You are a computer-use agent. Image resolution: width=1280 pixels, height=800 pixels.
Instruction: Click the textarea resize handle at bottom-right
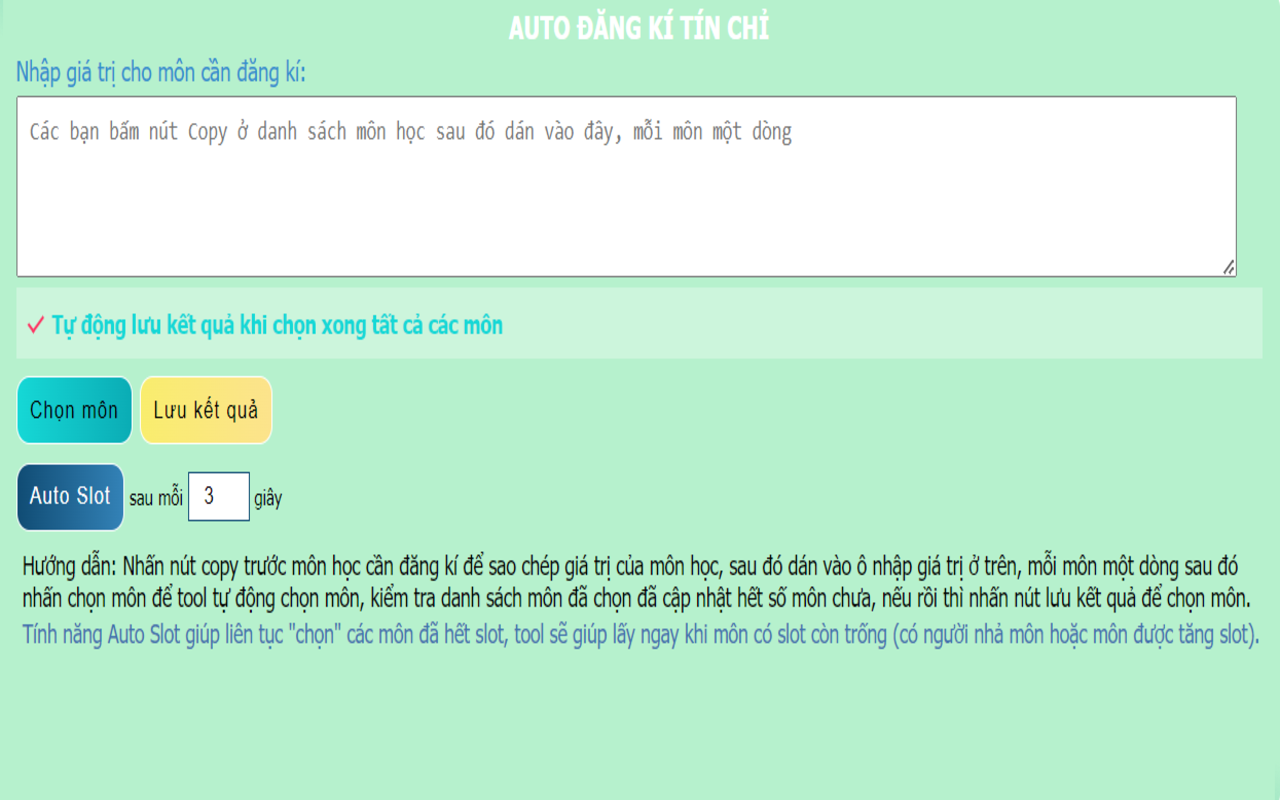[1230, 268]
